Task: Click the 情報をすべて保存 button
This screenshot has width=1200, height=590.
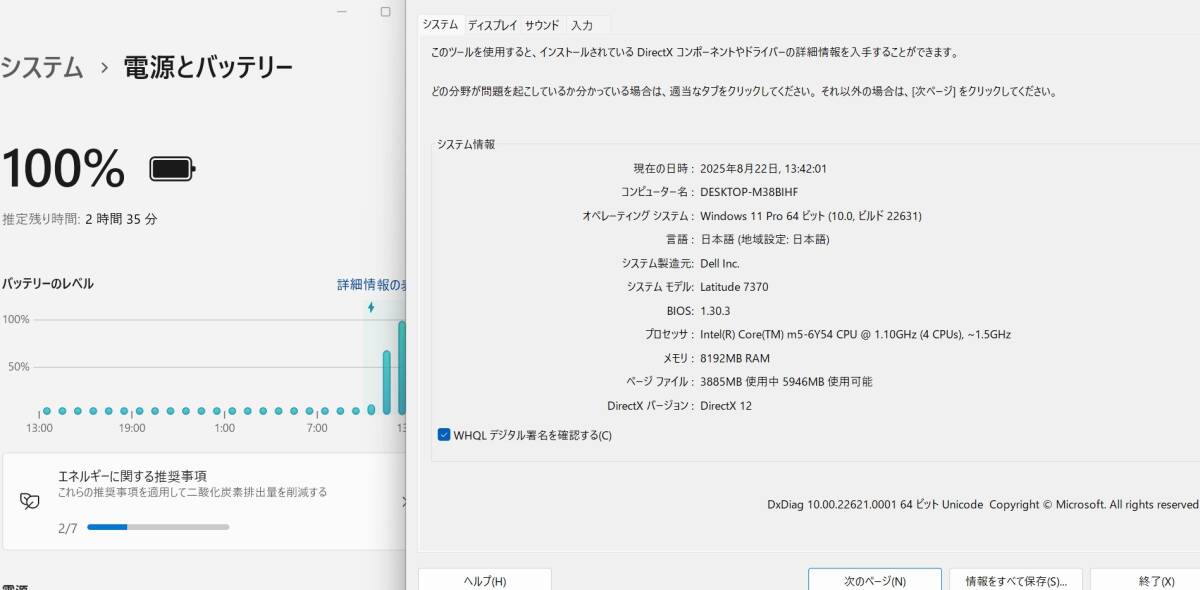Action: (x=1016, y=580)
